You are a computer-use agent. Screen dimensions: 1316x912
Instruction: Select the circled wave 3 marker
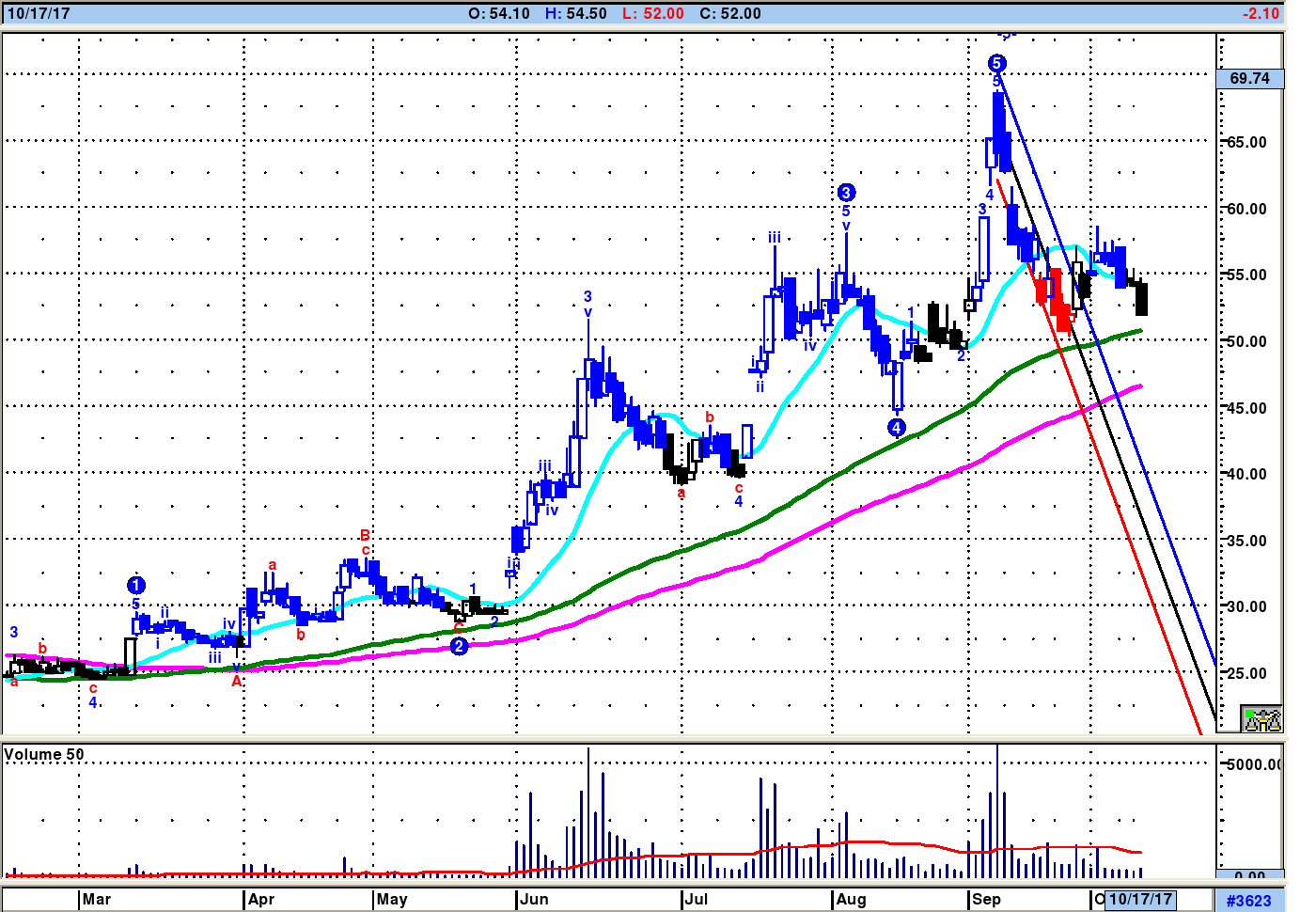click(845, 193)
